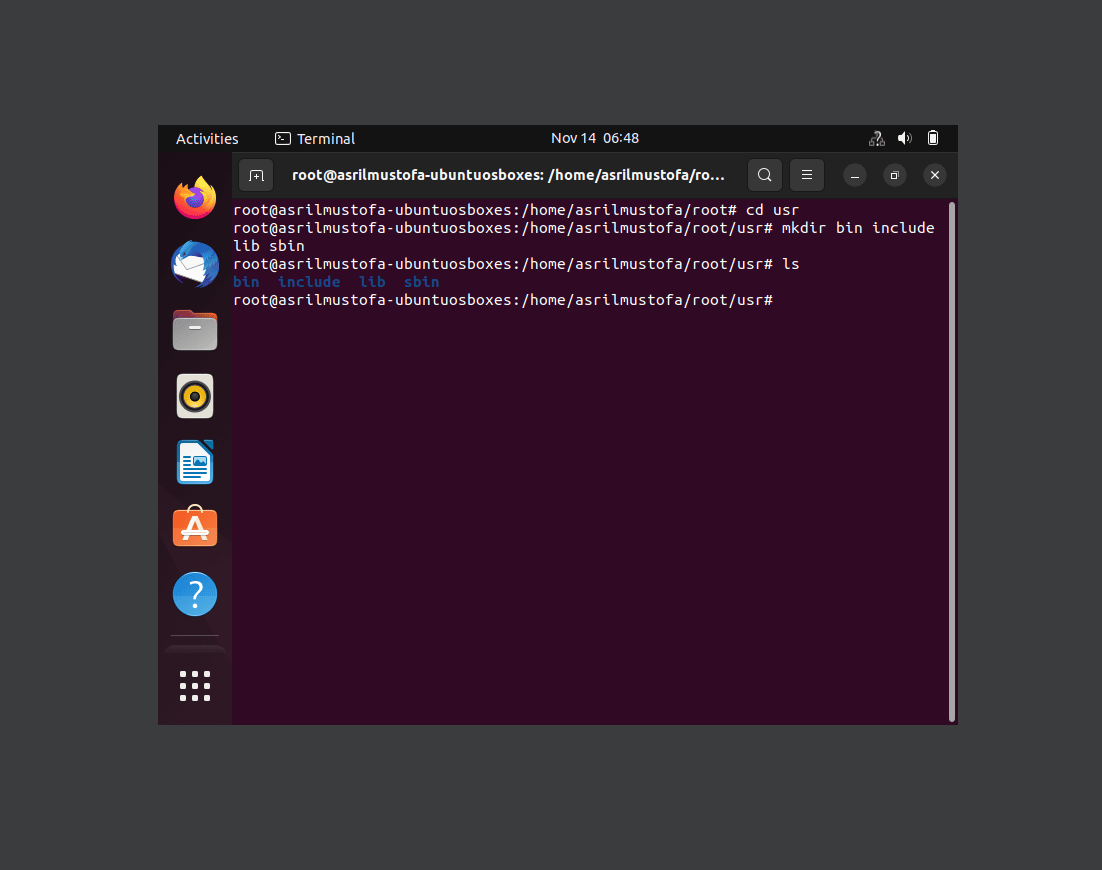Click the 'include' directory in ls output
1102x870 pixels.
(309, 282)
